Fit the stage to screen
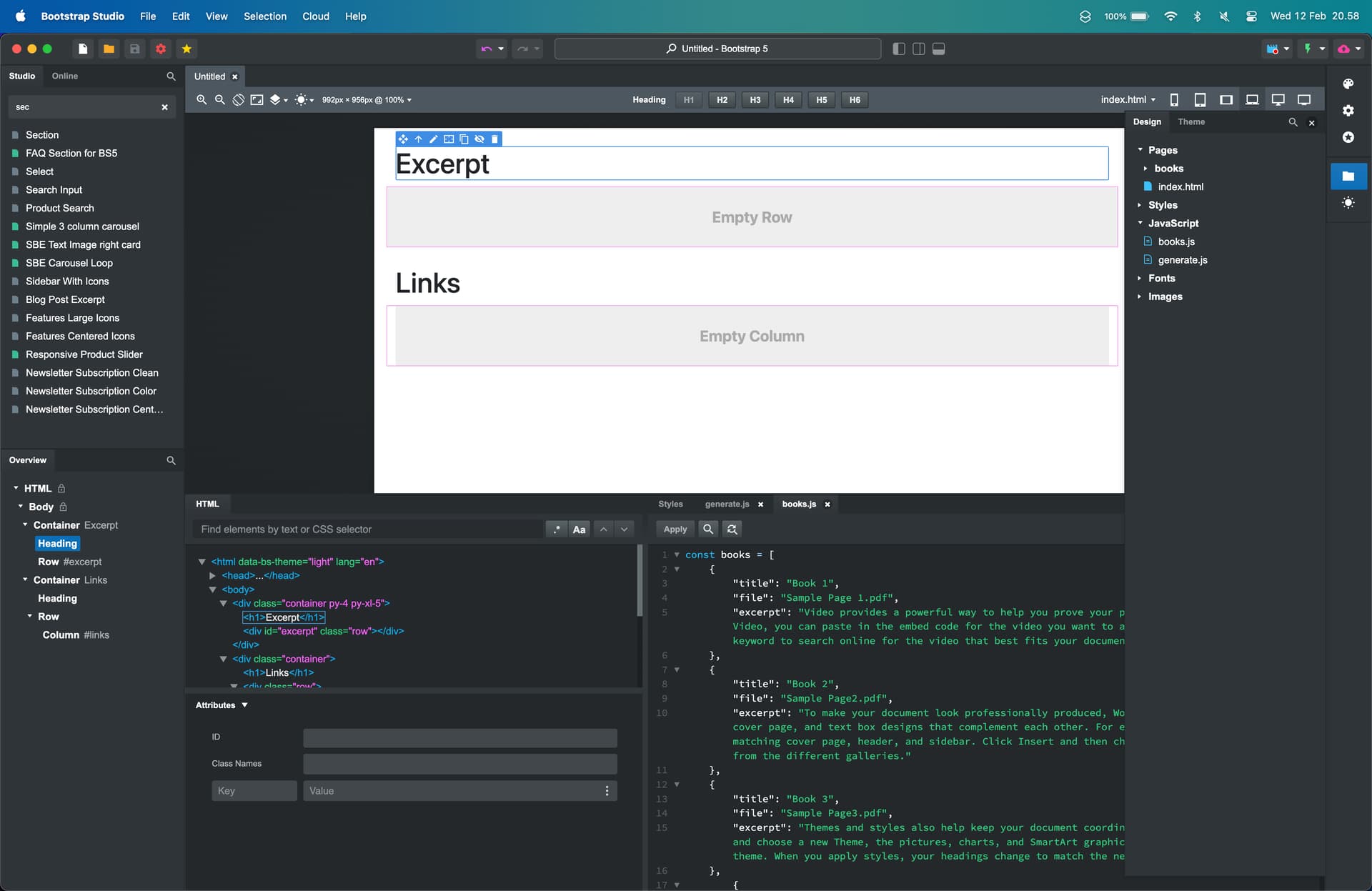 pyautogui.click(x=257, y=100)
